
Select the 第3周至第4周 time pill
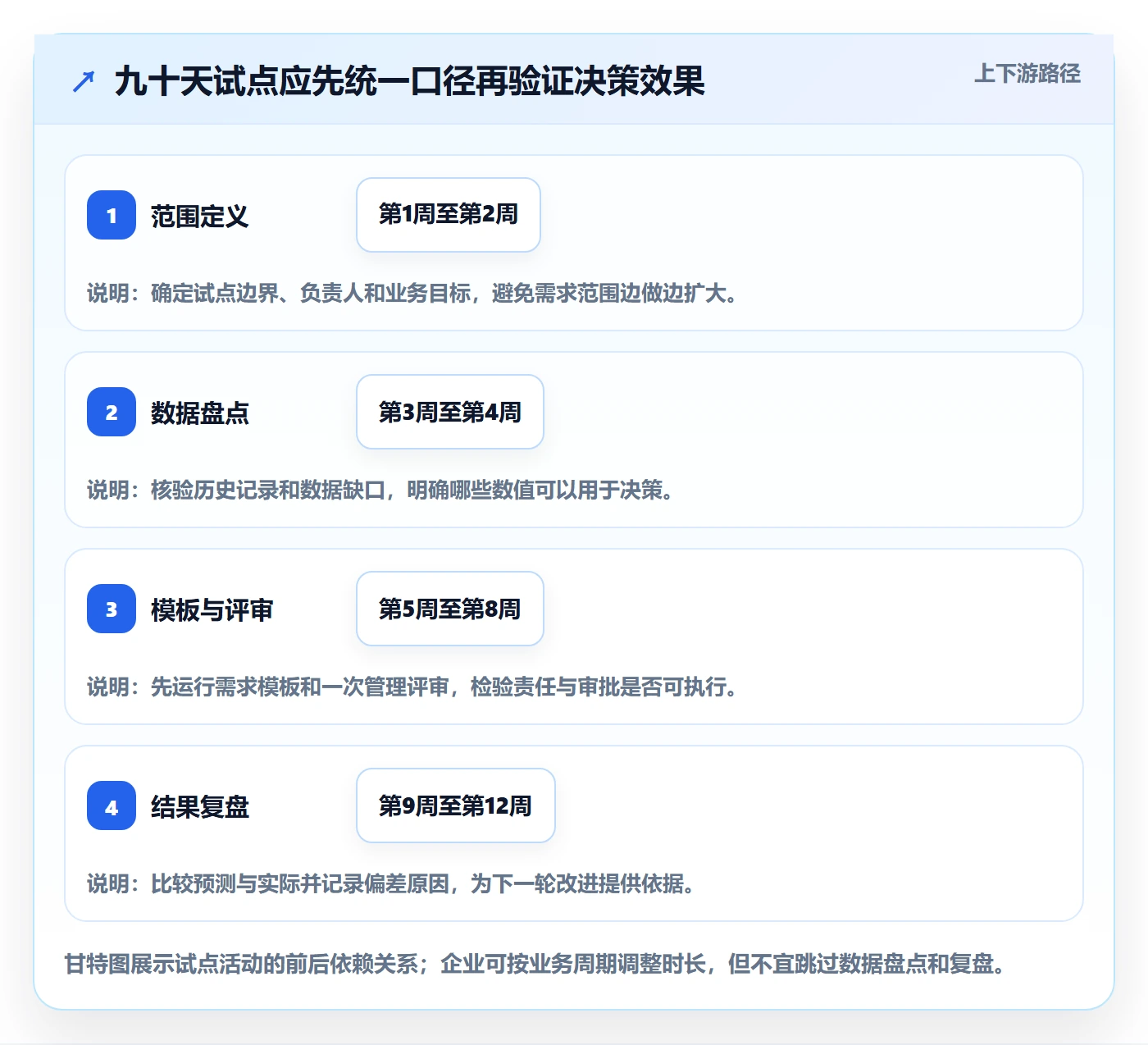(450, 412)
